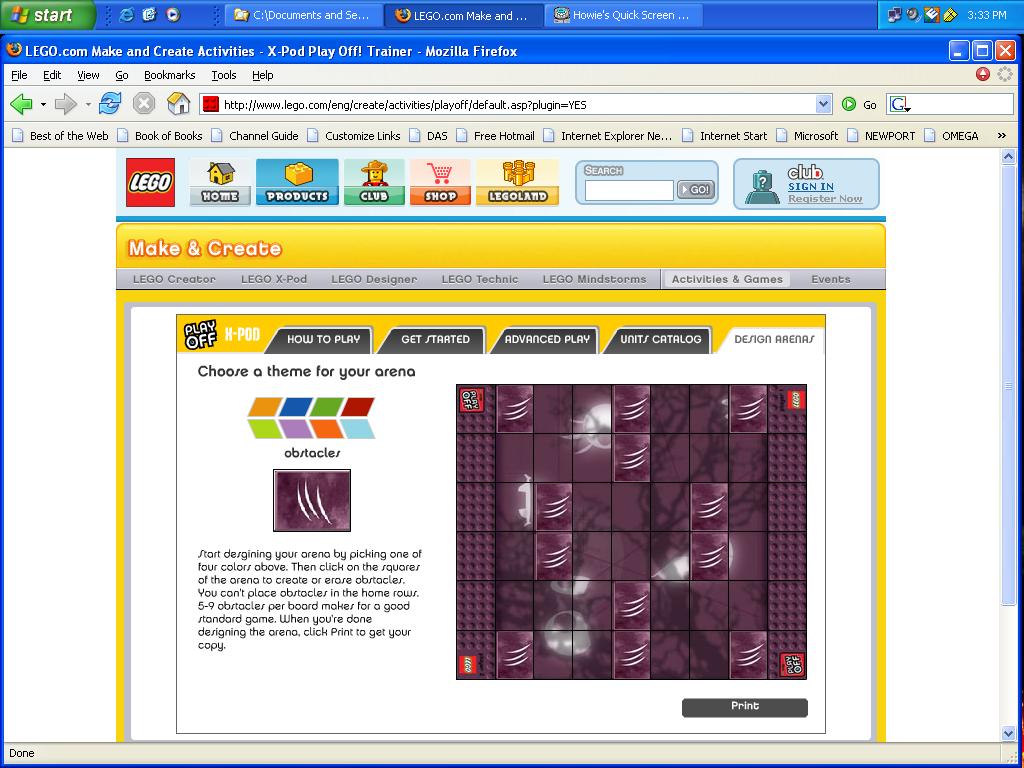Open the LEGO Shop cart icon
Image resolution: width=1024 pixels, height=768 pixels.
(440, 182)
